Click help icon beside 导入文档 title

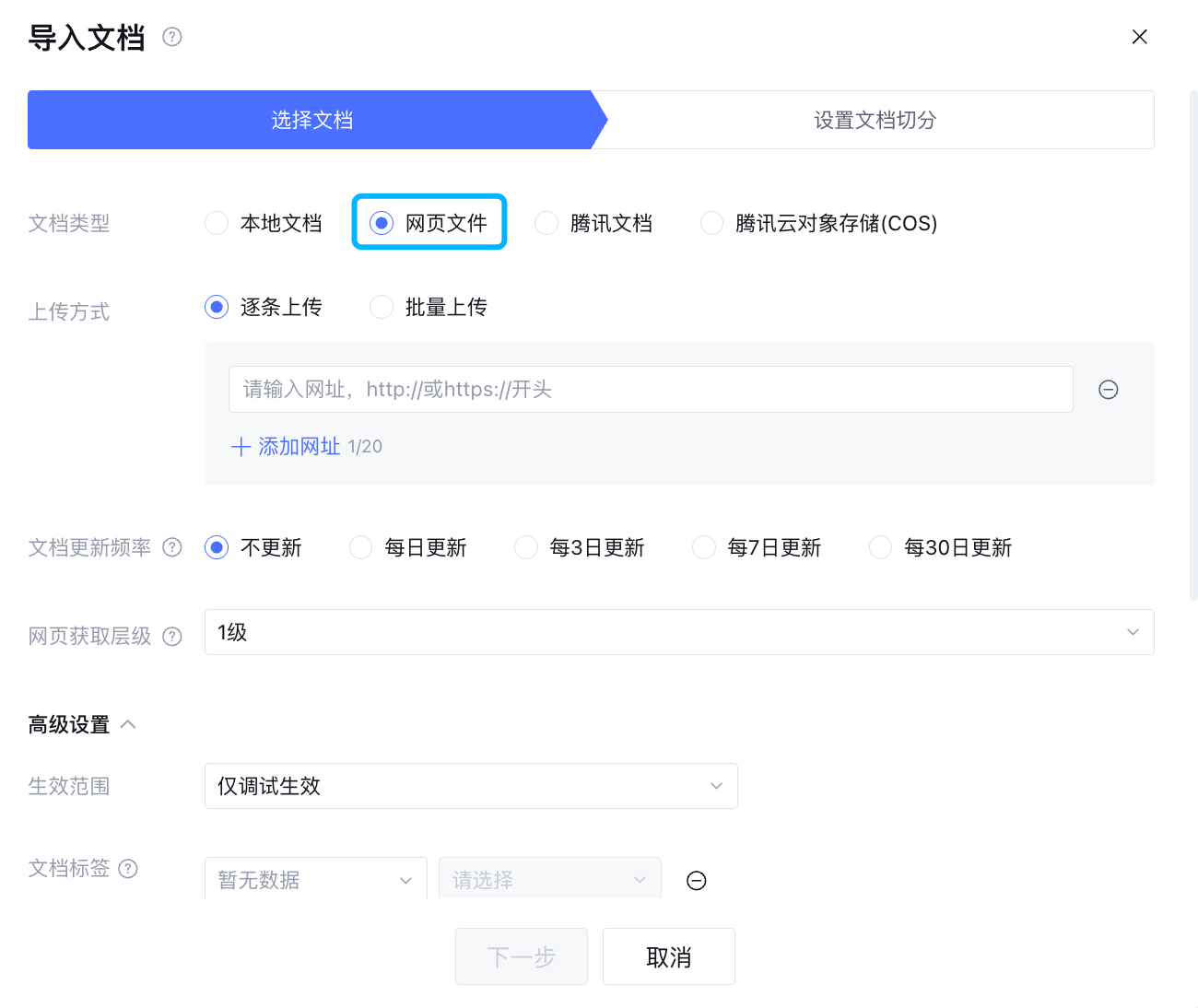[x=172, y=37]
